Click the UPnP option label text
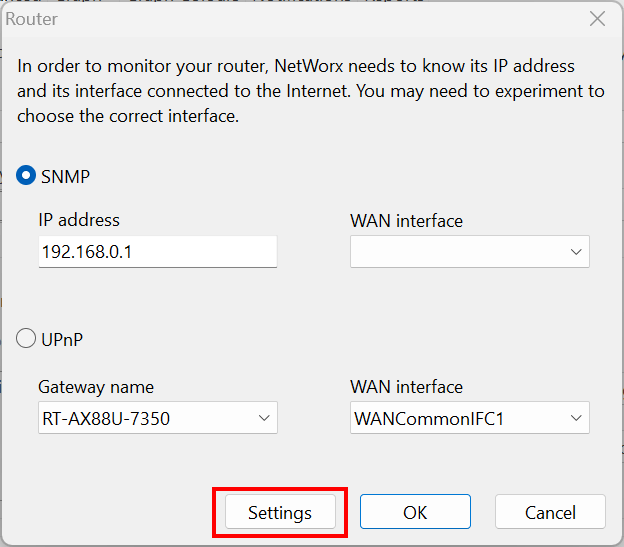The image size is (624, 547). click(62, 339)
